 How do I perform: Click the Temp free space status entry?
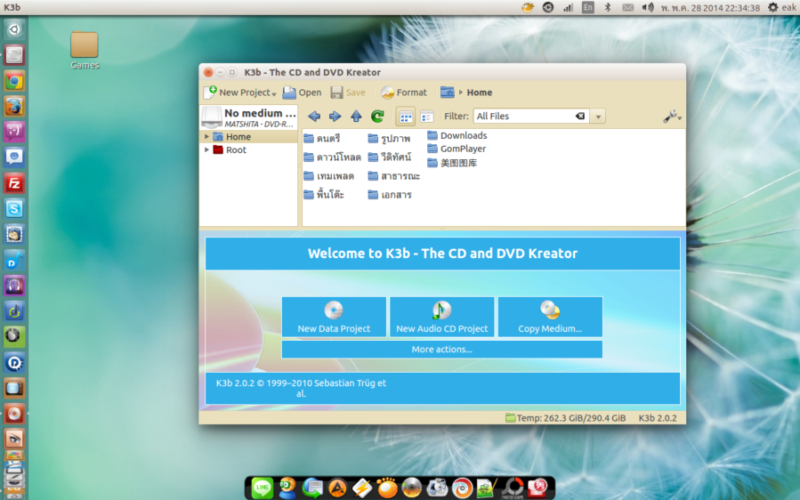(x=565, y=418)
